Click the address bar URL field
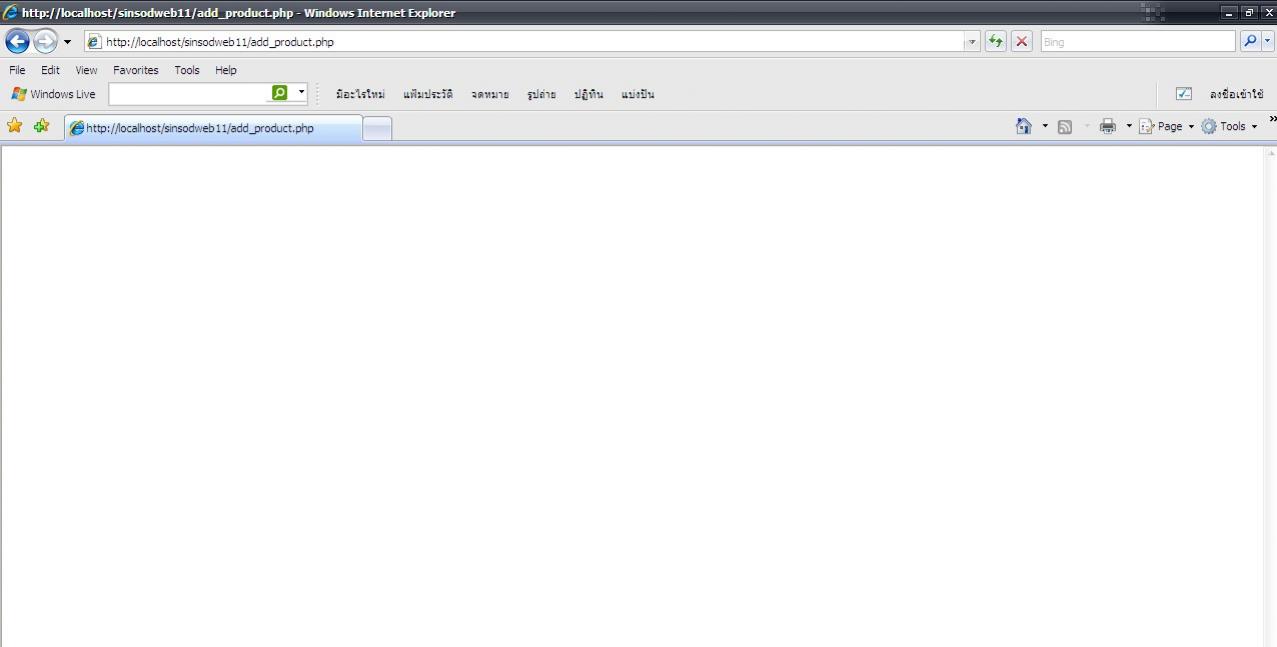The image size is (1277, 647). (x=534, y=42)
